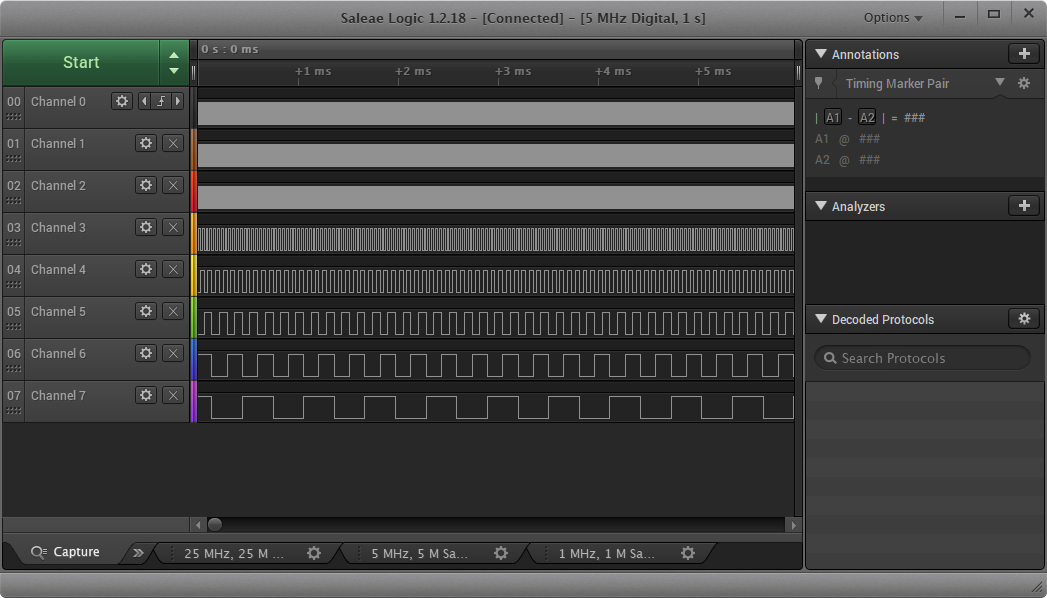Open Channel 5 settings gear
Viewport: 1047px width, 598px height.
tap(146, 311)
